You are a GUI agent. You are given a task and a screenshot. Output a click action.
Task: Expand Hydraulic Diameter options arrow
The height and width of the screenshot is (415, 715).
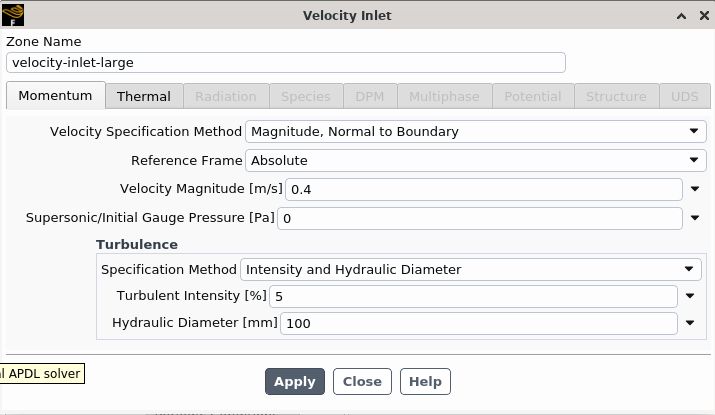pyautogui.click(x=690, y=323)
